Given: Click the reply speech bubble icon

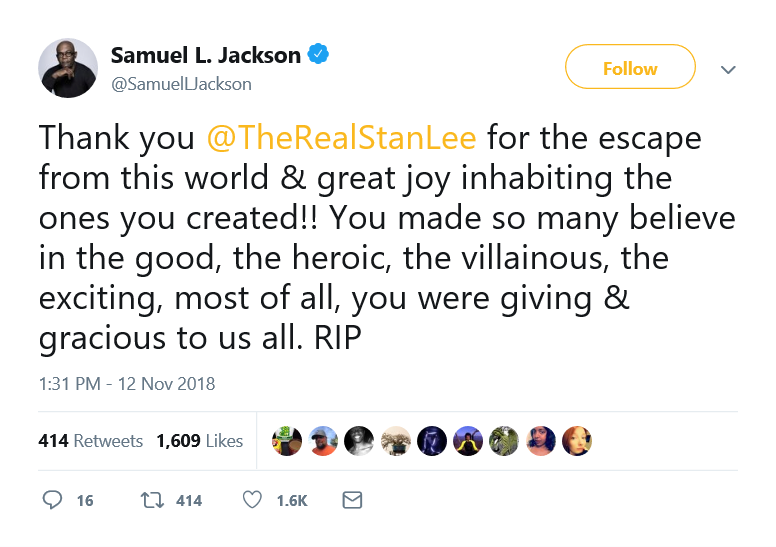Looking at the screenshot, I should click(x=52, y=500).
